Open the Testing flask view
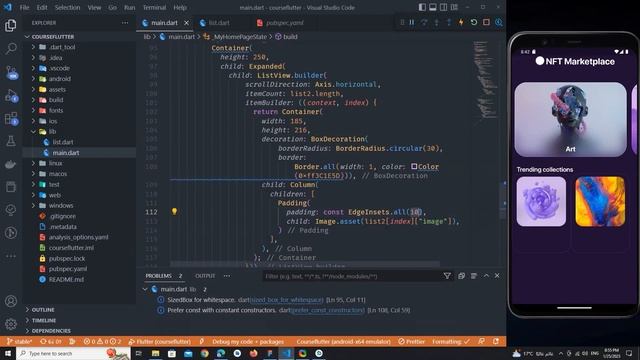This screenshot has width=640, height=360. (x=11, y=141)
